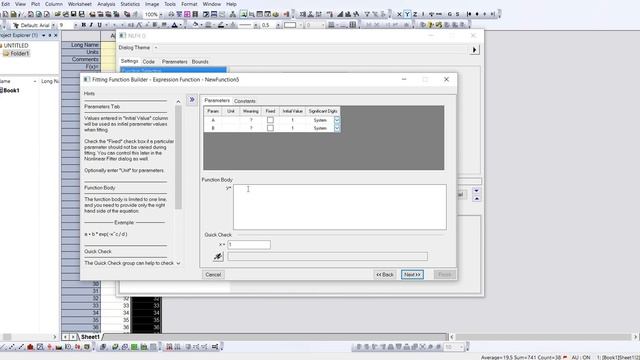Click the red-roofed icon in bottom plot toolbar
Screen dimensions: 640x360
pyautogui.click(x=30, y=347)
